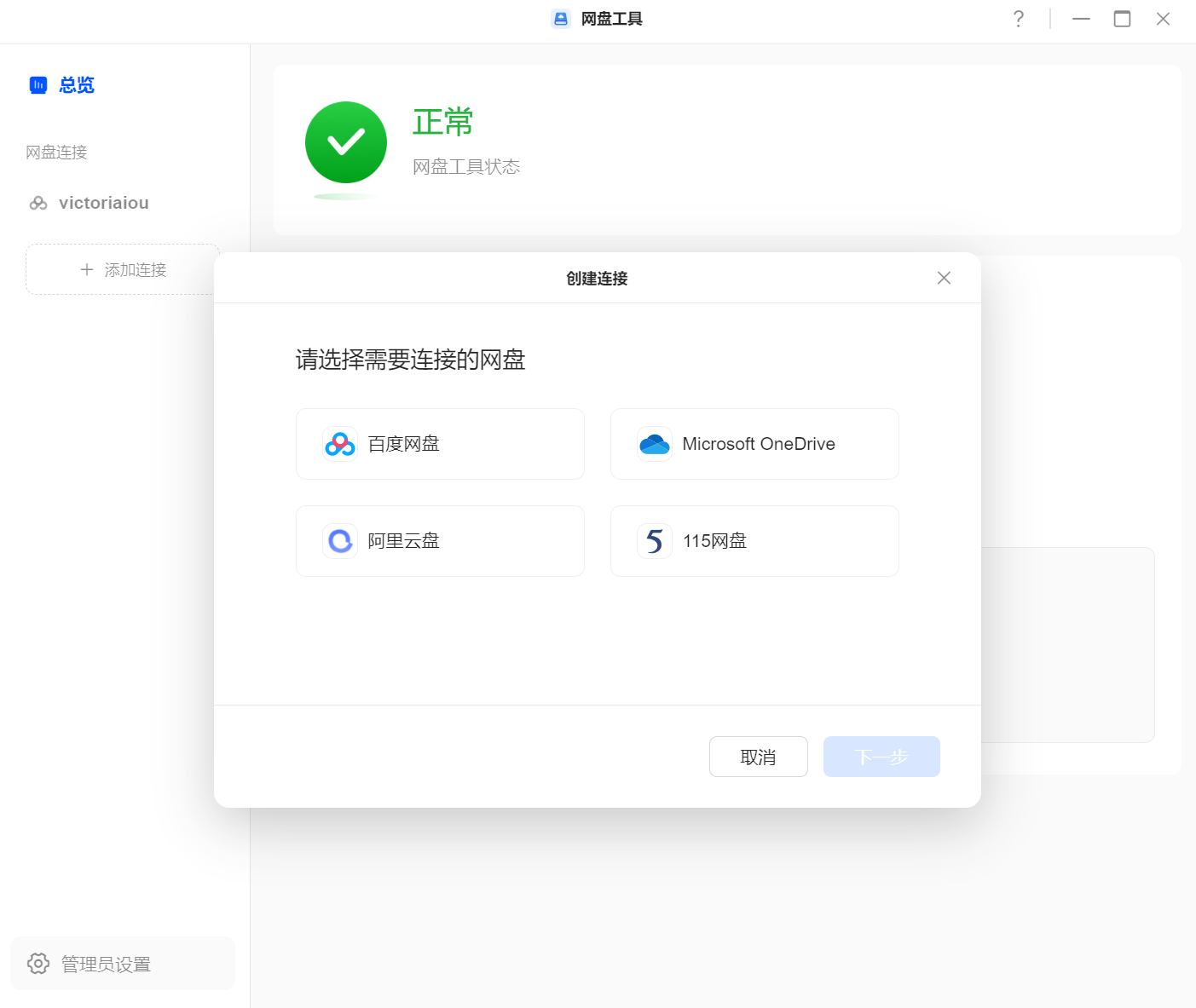Screen dimensions: 1196x1008
Task: Close the 创建连接 dialog
Action: 944,278
